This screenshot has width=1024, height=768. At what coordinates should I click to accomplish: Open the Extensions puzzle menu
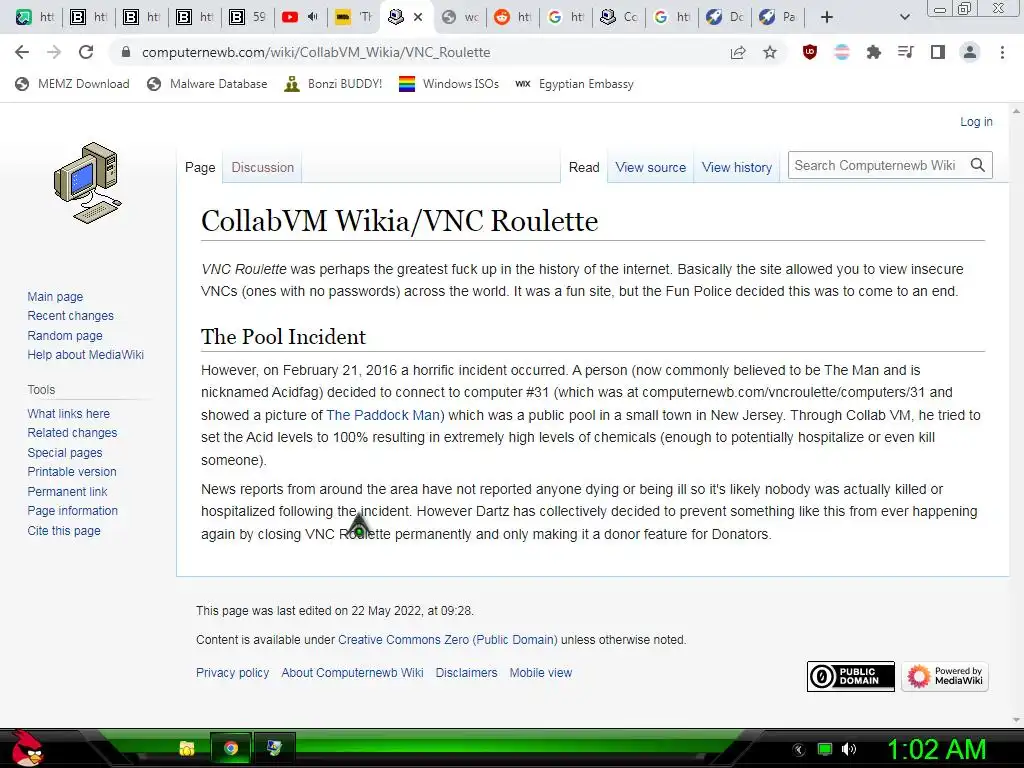pos(873,52)
